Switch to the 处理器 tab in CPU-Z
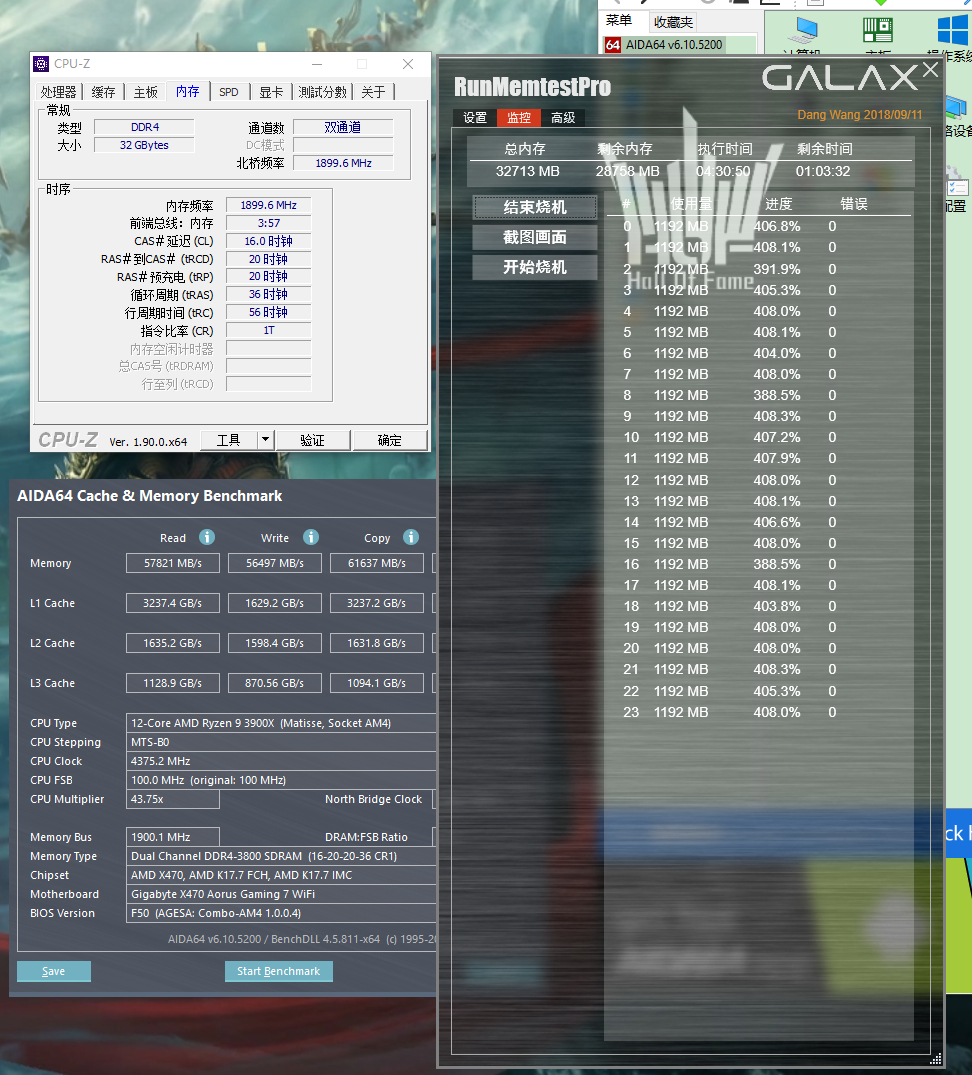Viewport: 972px width, 1075px height. pos(58,92)
